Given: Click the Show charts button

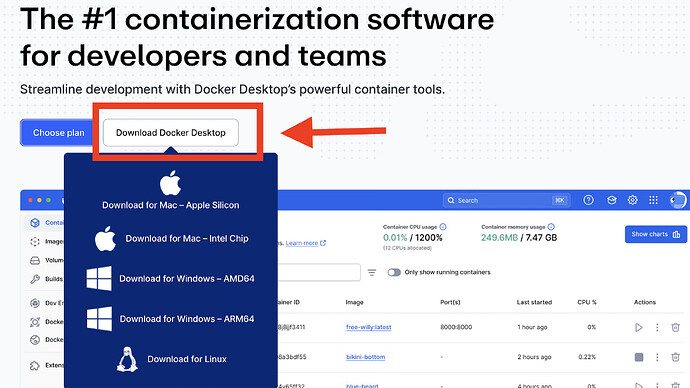Looking at the screenshot, I should (x=656, y=234).
